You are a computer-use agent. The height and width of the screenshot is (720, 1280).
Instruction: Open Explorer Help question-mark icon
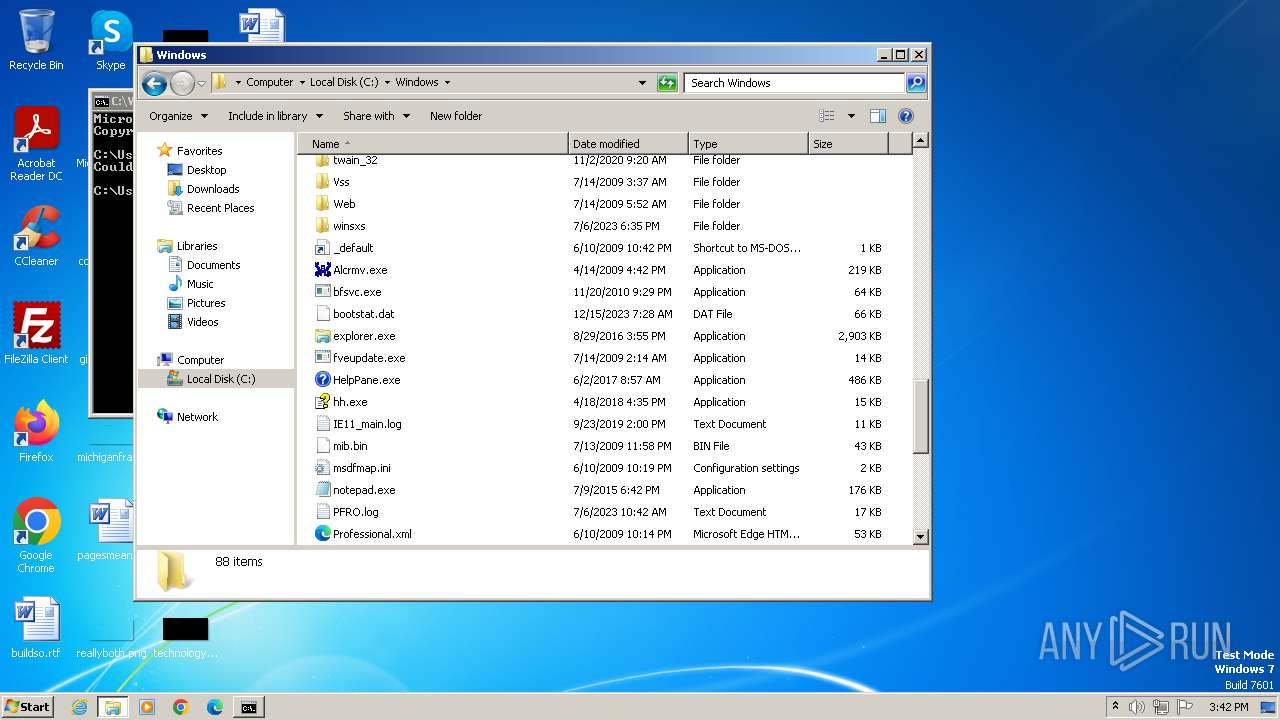tap(906, 116)
